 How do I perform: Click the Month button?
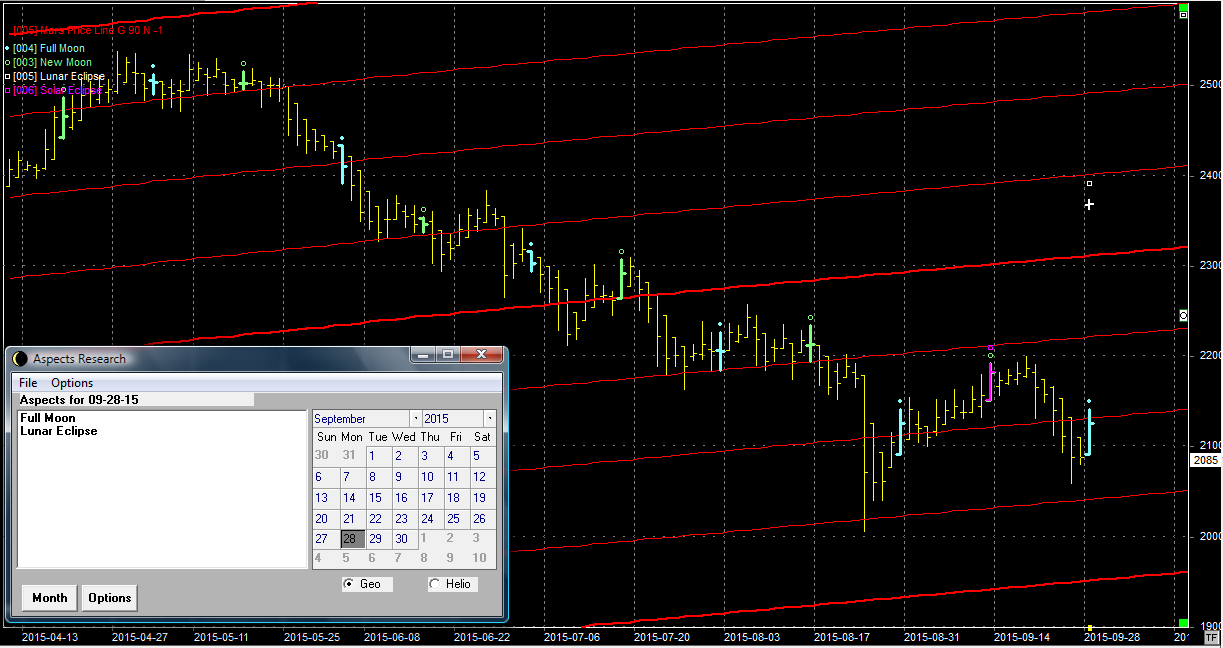50,598
